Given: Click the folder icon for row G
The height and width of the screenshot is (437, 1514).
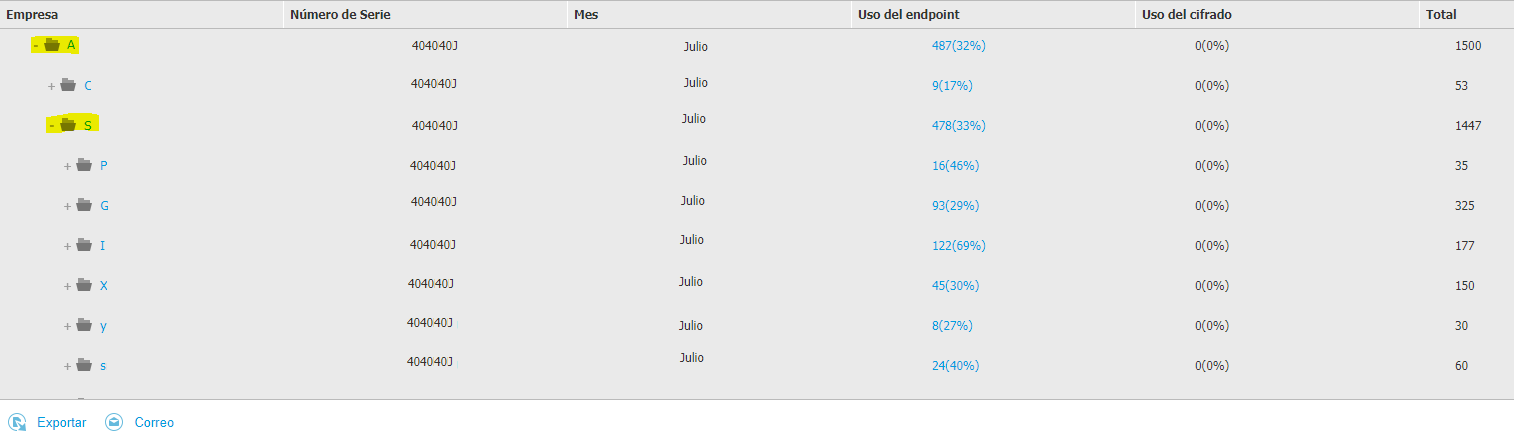Looking at the screenshot, I should click(84, 205).
